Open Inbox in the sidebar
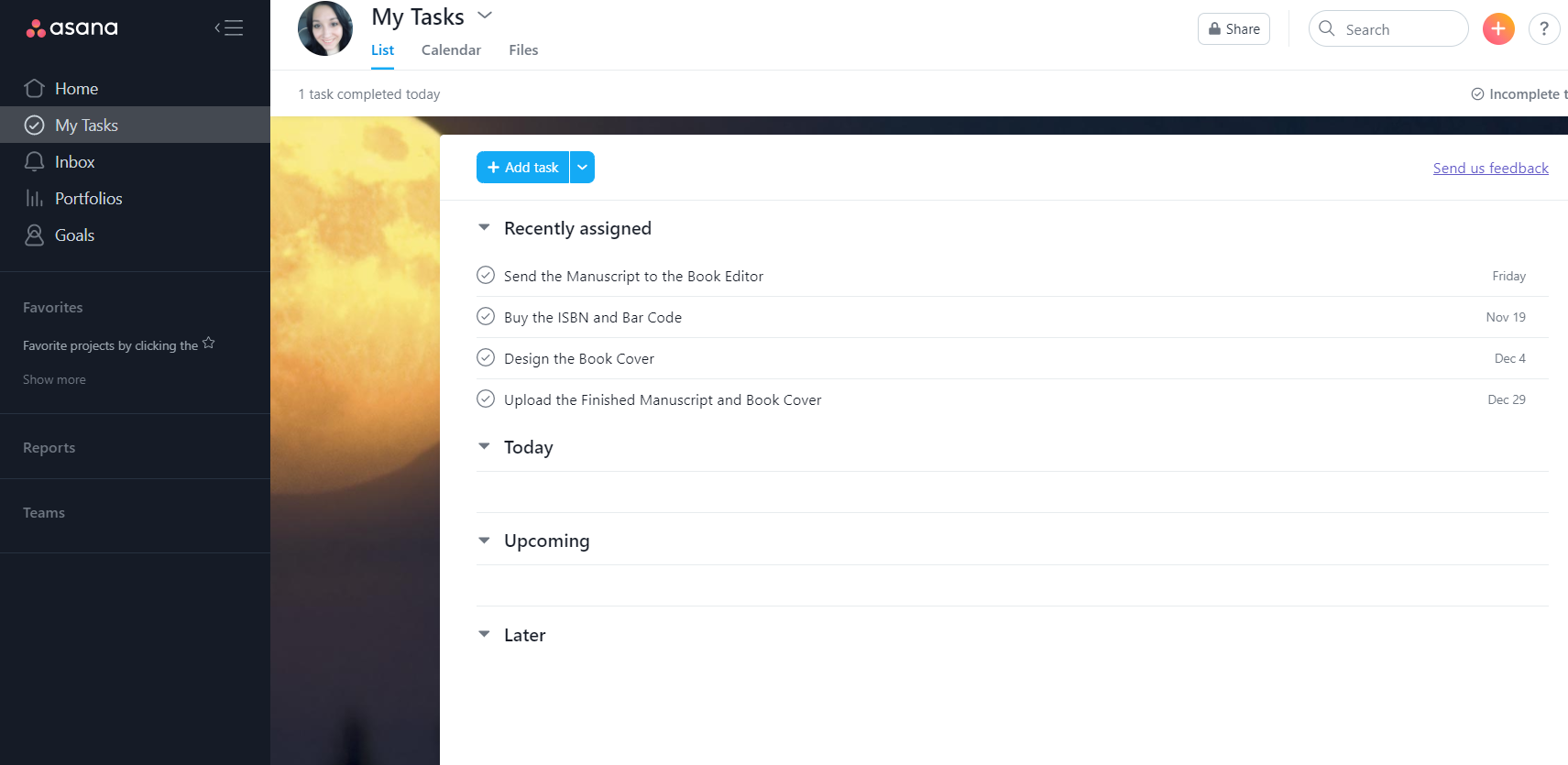The height and width of the screenshot is (765, 1568). (135, 161)
